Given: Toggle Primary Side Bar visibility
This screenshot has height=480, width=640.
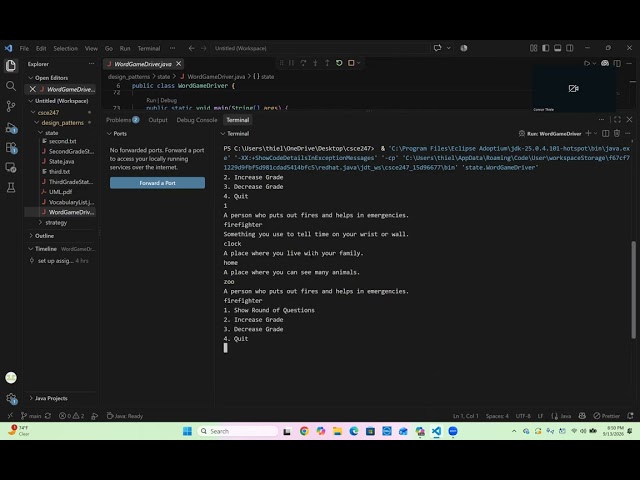Looking at the screenshot, I should [546, 48].
